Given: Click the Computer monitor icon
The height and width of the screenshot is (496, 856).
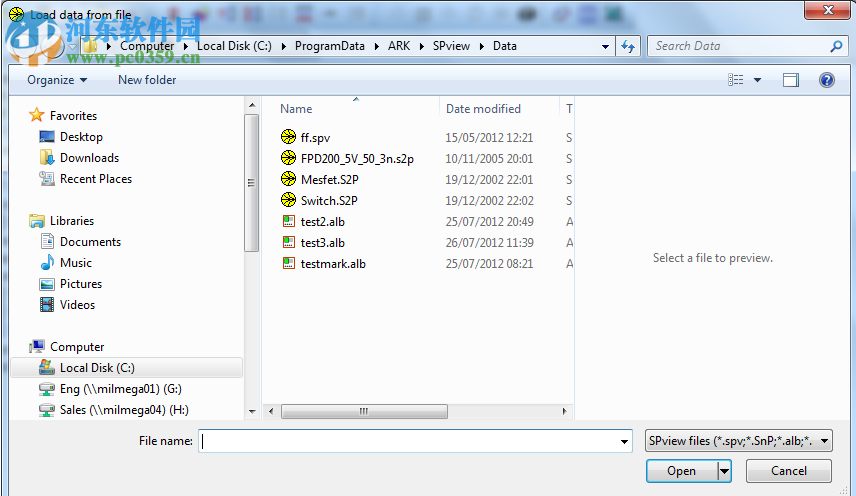Looking at the screenshot, I should [x=37, y=346].
